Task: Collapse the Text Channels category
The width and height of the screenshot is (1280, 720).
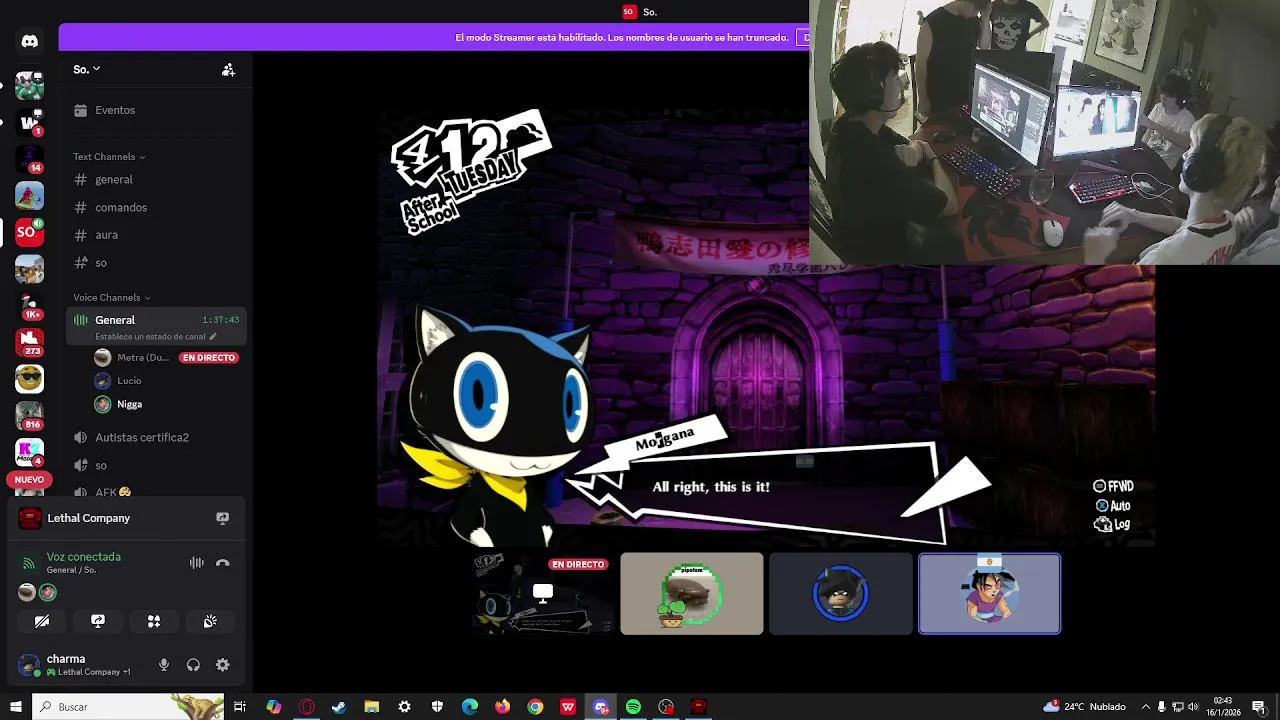Action: click(x=109, y=157)
